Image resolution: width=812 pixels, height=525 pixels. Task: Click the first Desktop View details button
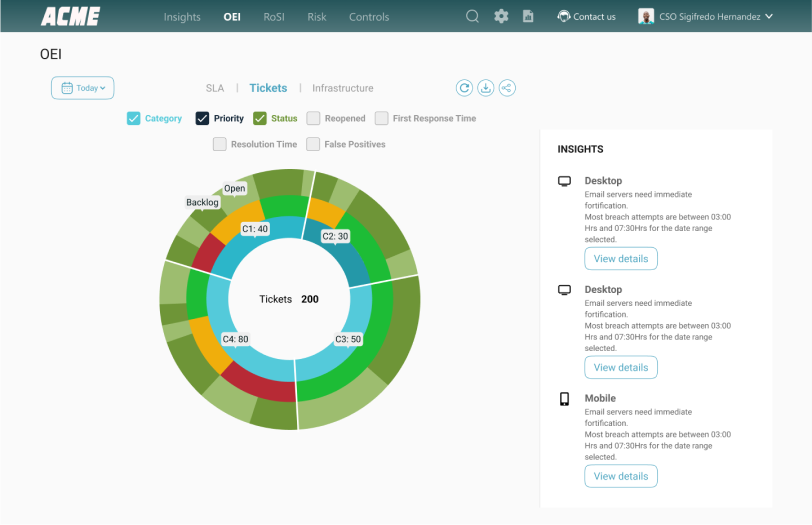pyautogui.click(x=621, y=258)
